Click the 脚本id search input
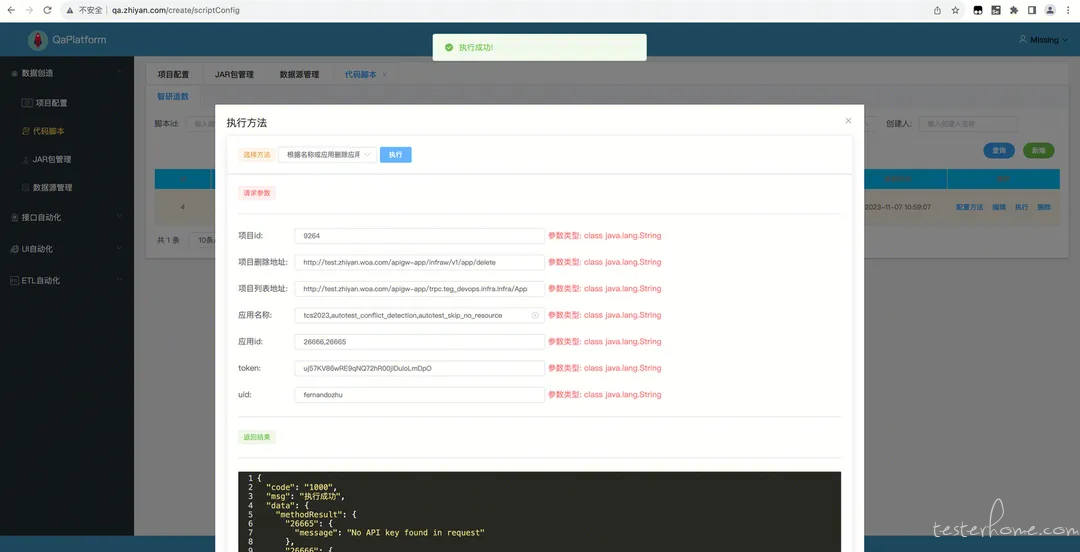Screen dimensions: 1080x552 click(201, 124)
